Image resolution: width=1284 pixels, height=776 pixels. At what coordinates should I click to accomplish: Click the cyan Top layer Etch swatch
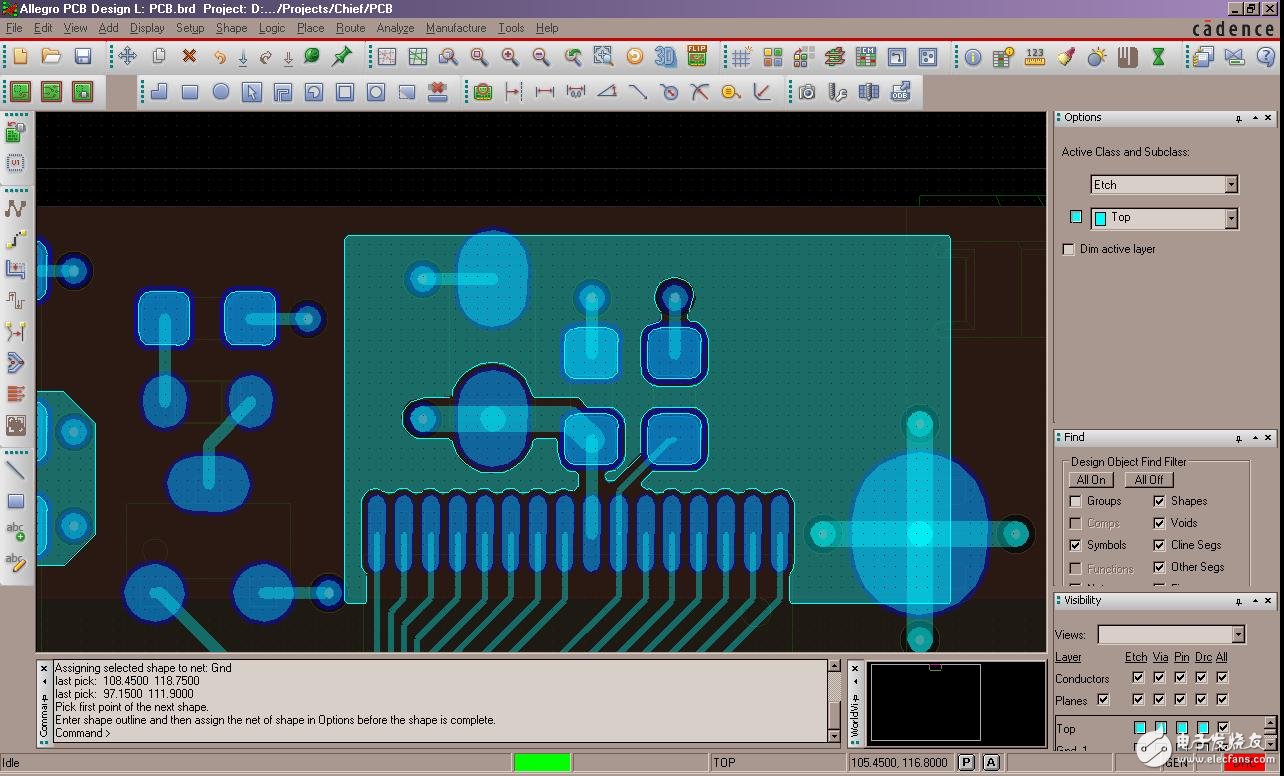click(x=1140, y=728)
